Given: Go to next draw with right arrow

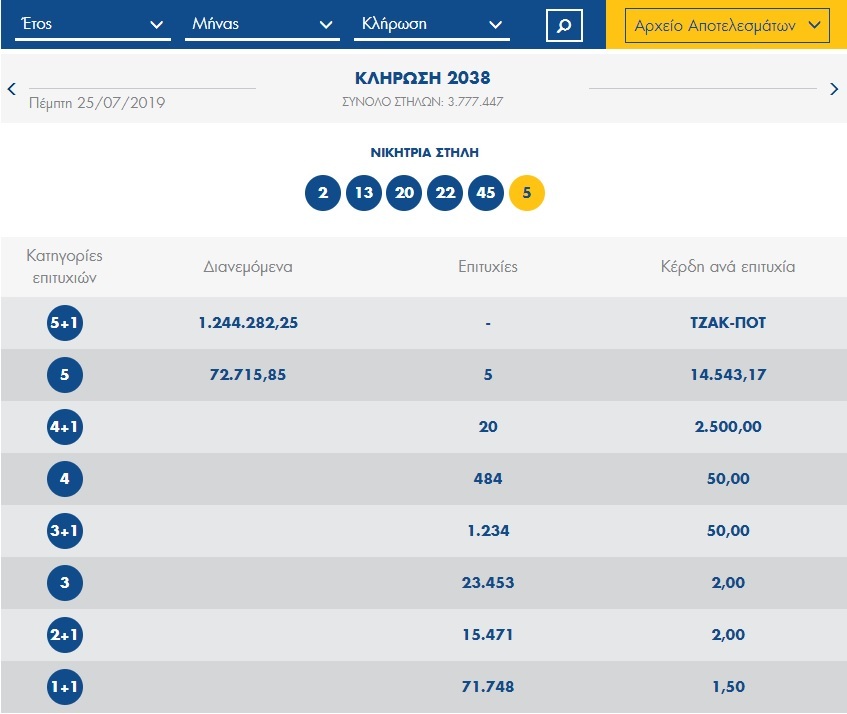Looking at the screenshot, I should (x=834, y=89).
